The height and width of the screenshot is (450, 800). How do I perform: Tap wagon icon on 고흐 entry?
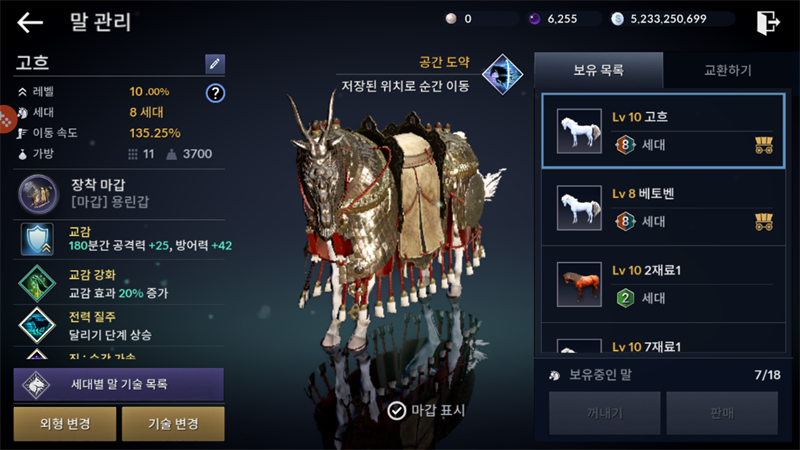[764, 145]
